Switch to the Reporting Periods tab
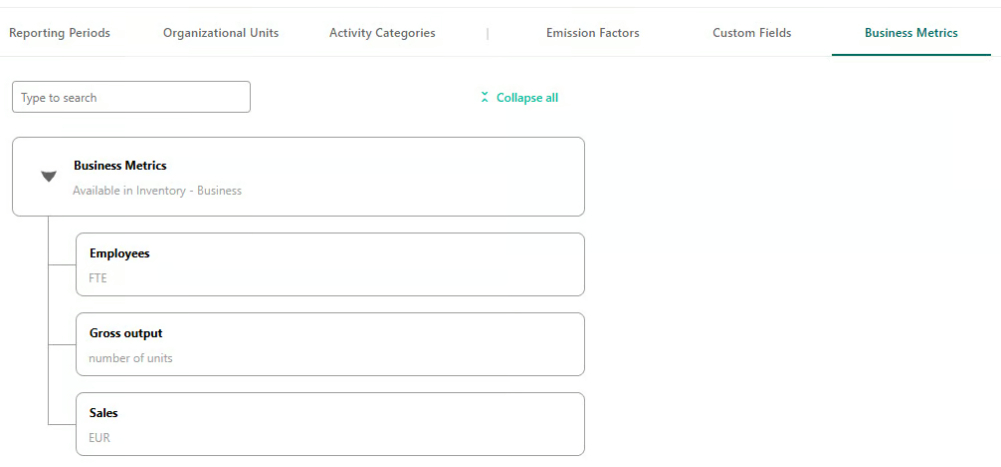This screenshot has width=1001, height=467. [59, 33]
